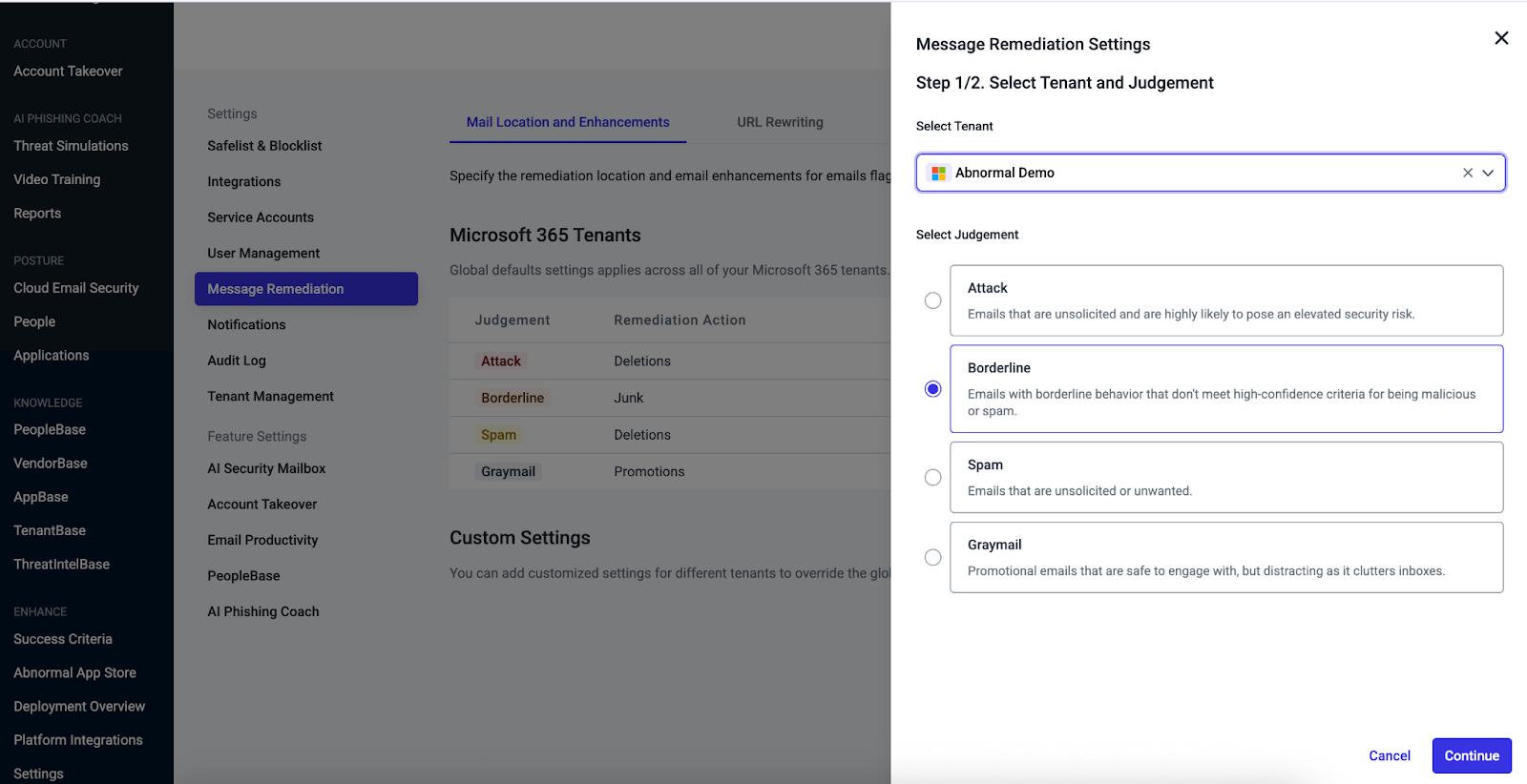Click Junk remediation action for Borderline
The width and height of the screenshot is (1527, 784).
coord(629,398)
